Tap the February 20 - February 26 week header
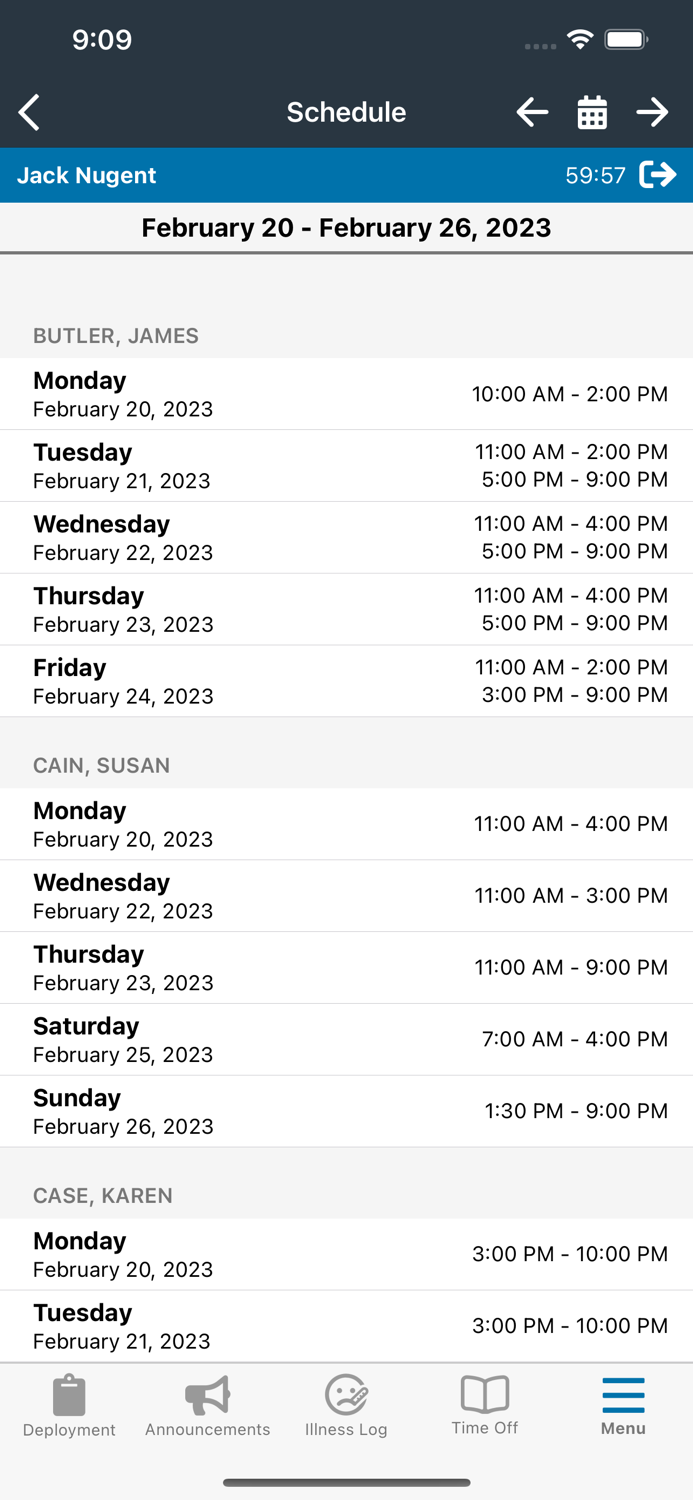Image resolution: width=693 pixels, height=1500 pixels. tap(346, 228)
